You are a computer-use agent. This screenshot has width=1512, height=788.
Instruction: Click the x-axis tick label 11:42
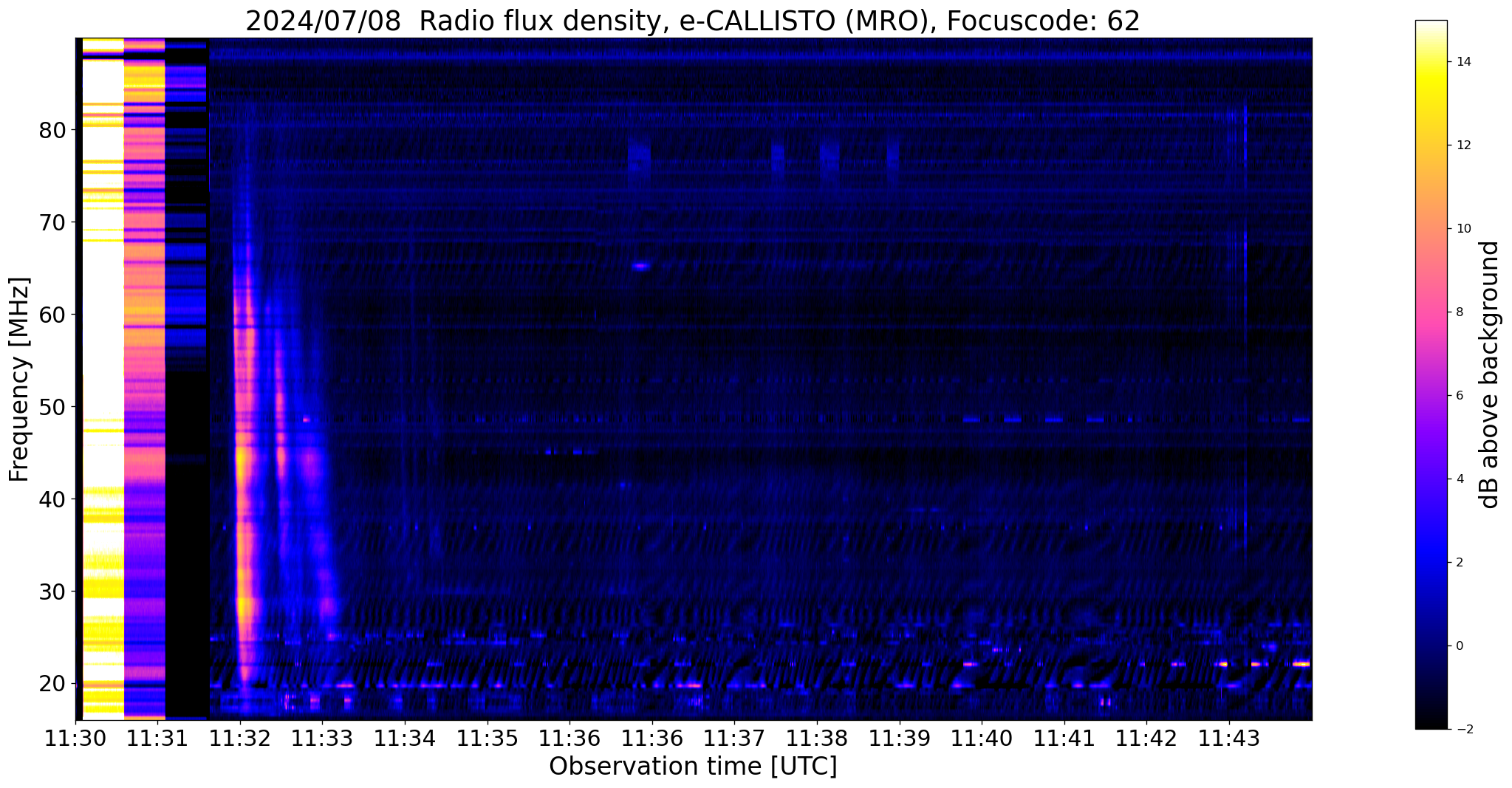1146,738
